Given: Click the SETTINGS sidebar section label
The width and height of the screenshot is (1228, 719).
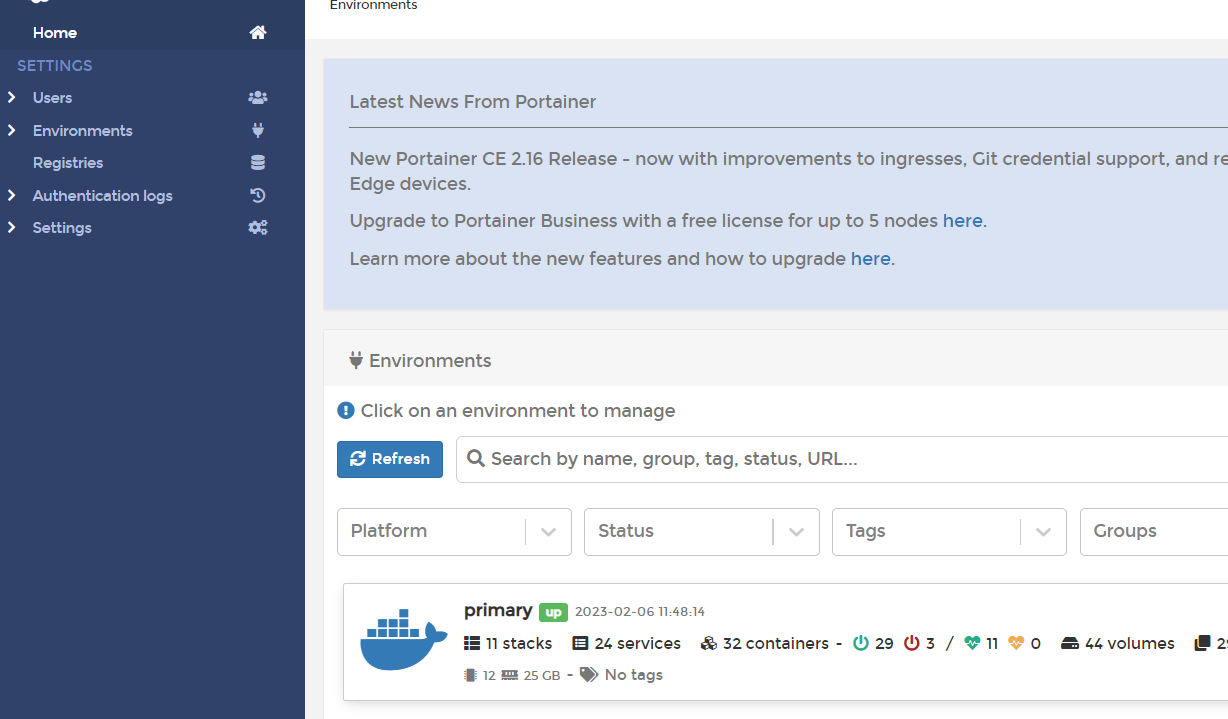Looking at the screenshot, I should click(x=55, y=66).
